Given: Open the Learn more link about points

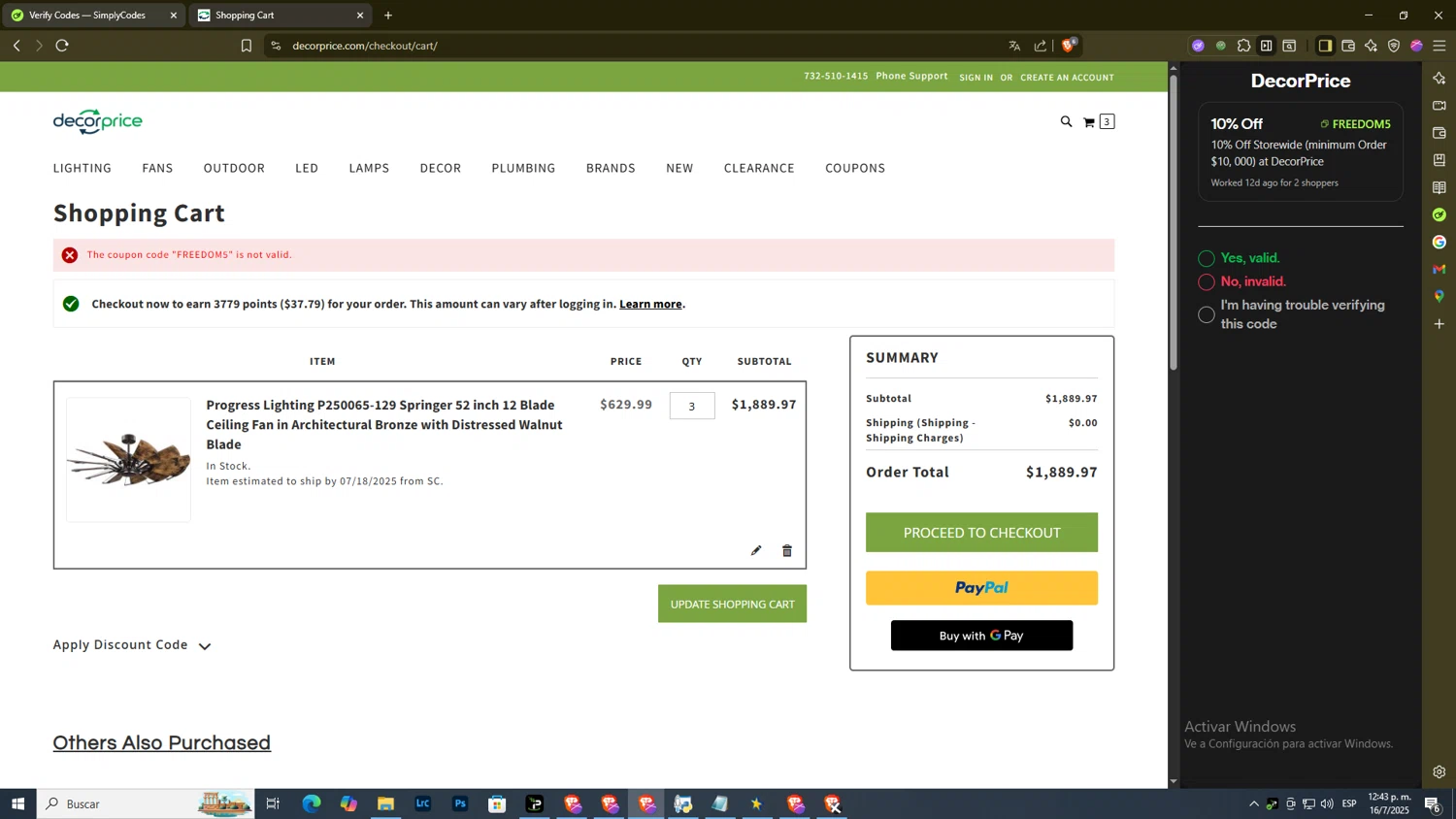Looking at the screenshot, I should tap(650, 304).
